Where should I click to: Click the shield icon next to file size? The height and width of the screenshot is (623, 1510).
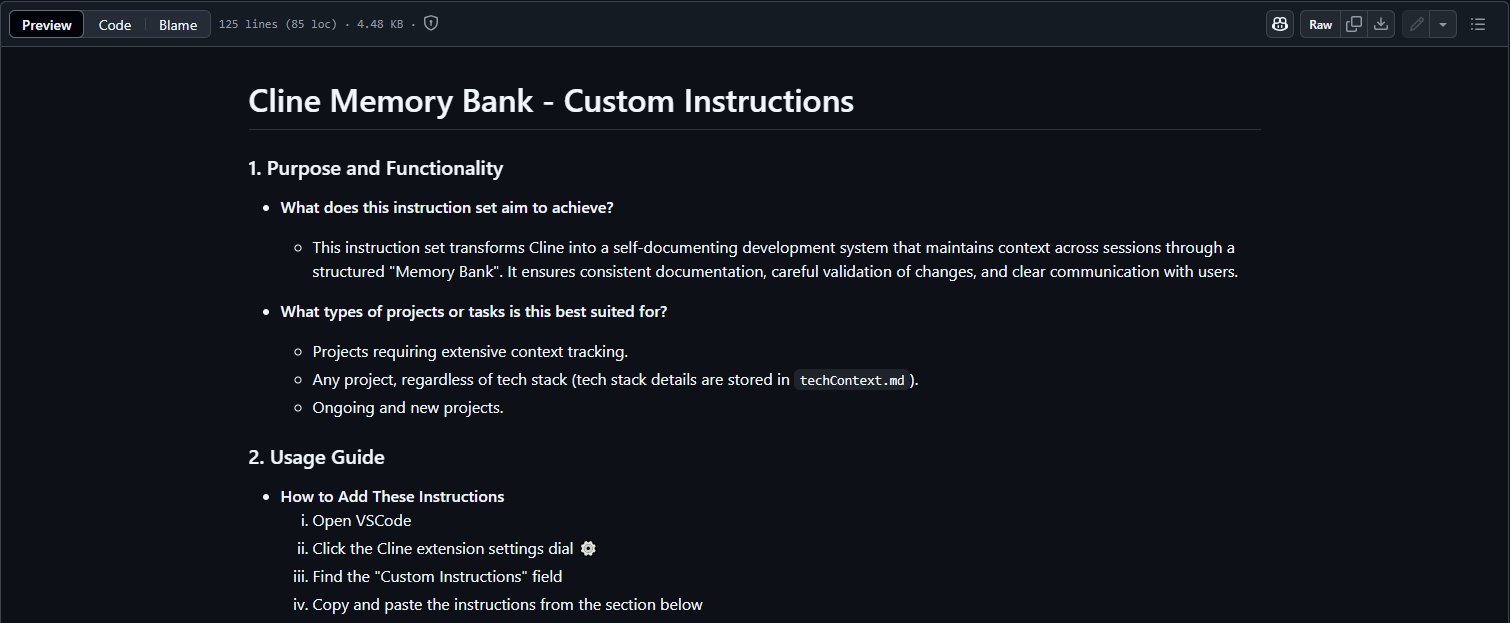point(431,24)
